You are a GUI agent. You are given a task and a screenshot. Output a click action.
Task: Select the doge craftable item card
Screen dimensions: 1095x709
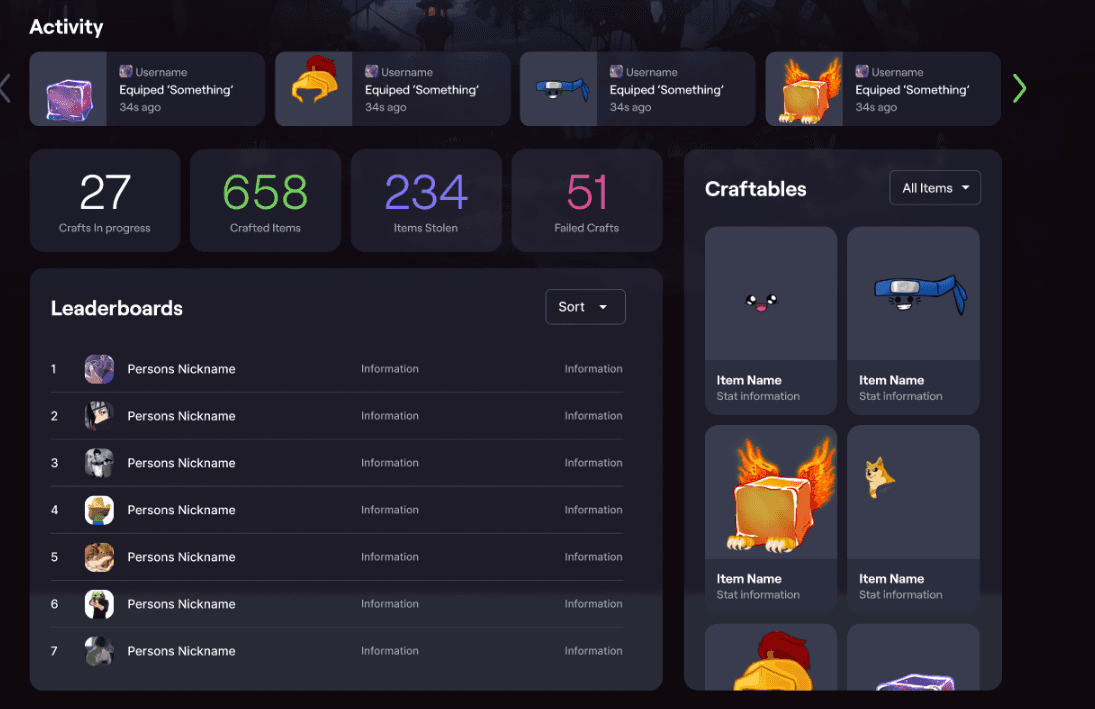[x=913, y=518]
